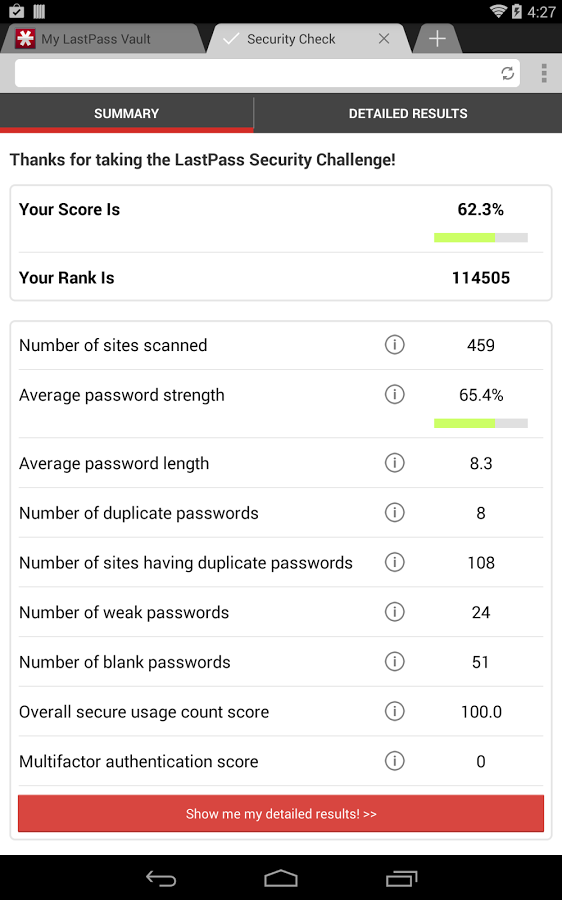562x900 pixels.
Task: Open the three-dot overflow menu
Action: [x=544, y=73]
